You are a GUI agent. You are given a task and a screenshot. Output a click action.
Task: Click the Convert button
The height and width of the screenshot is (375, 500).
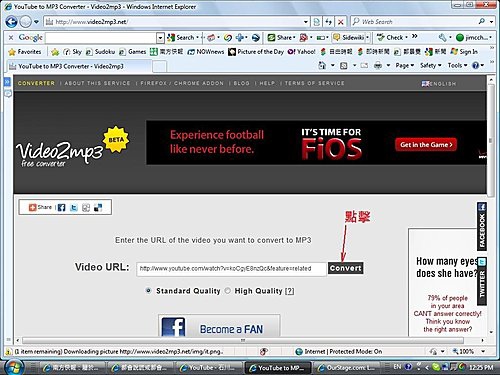346,268
